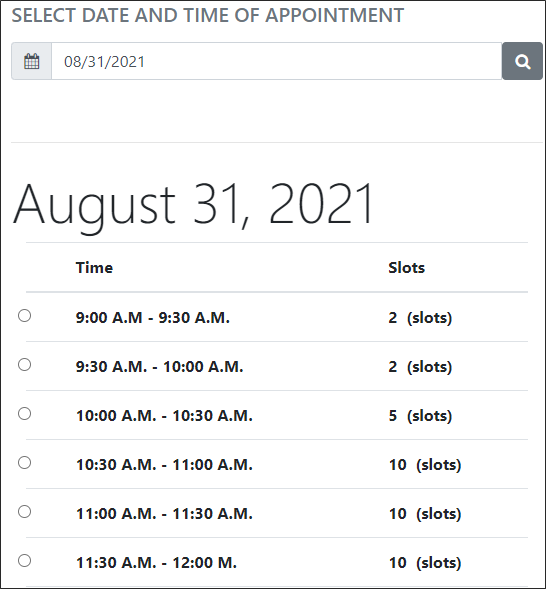The image size is (546, 589).
Task: Click the magnifying glass search button
Action: pos(522,61)
